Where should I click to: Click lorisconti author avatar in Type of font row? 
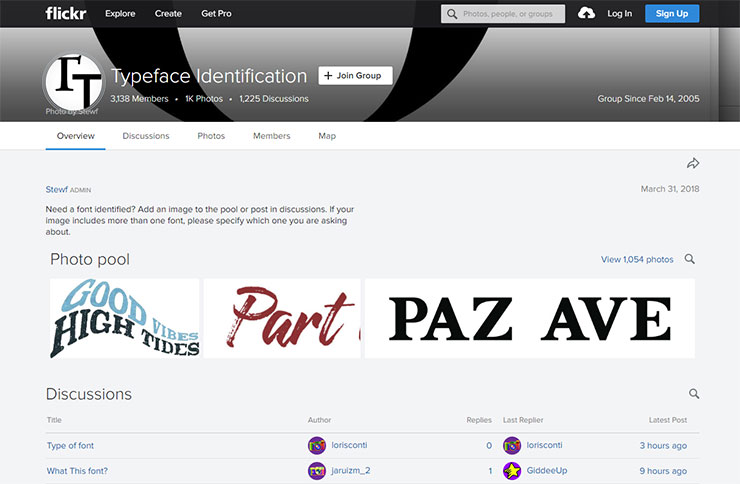[x=317, y=445]
